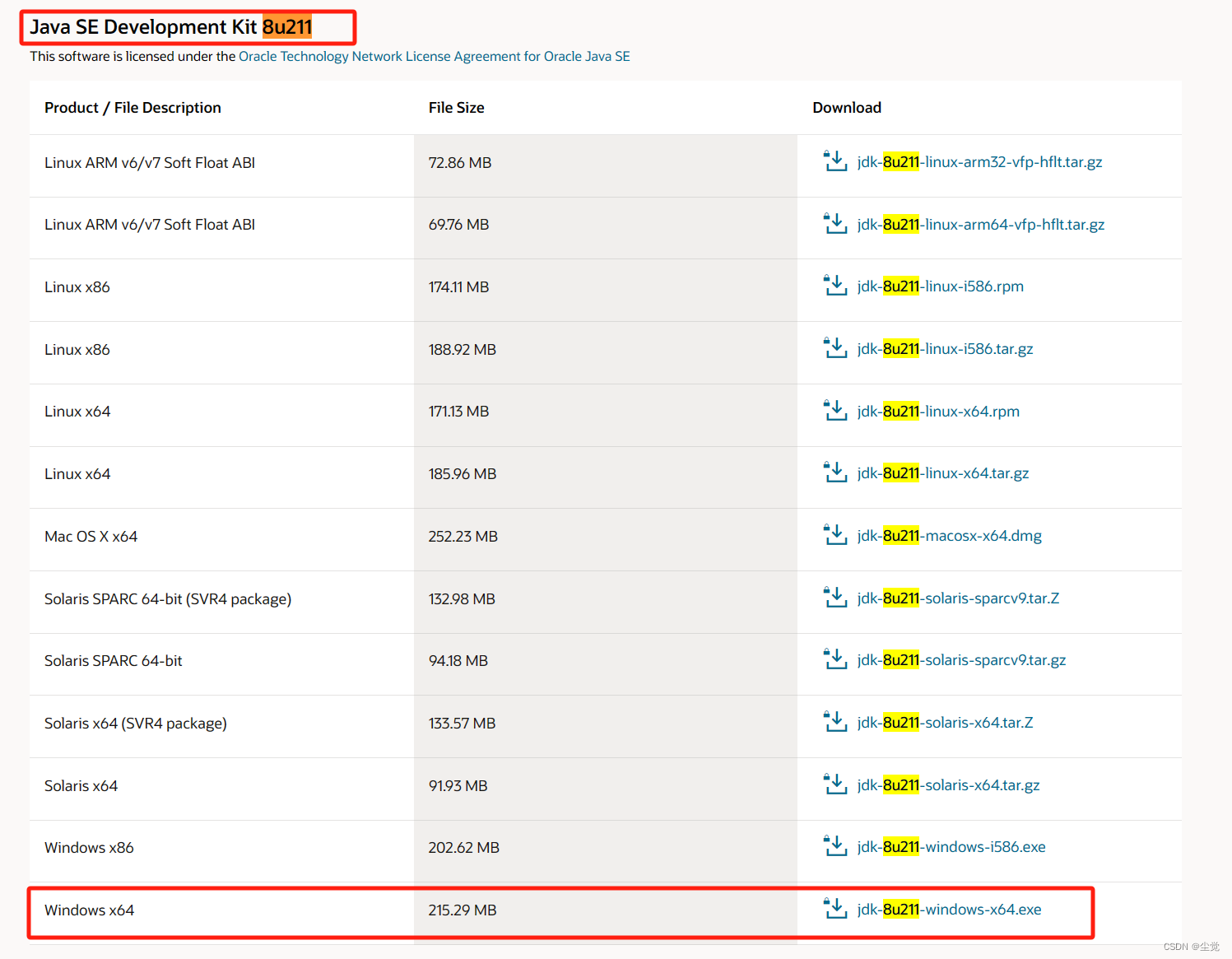This screenshot has height=959, width=1232.
Task: Select Linux x86 in the 174.11 MB row
Action: (x=77, y=287)
